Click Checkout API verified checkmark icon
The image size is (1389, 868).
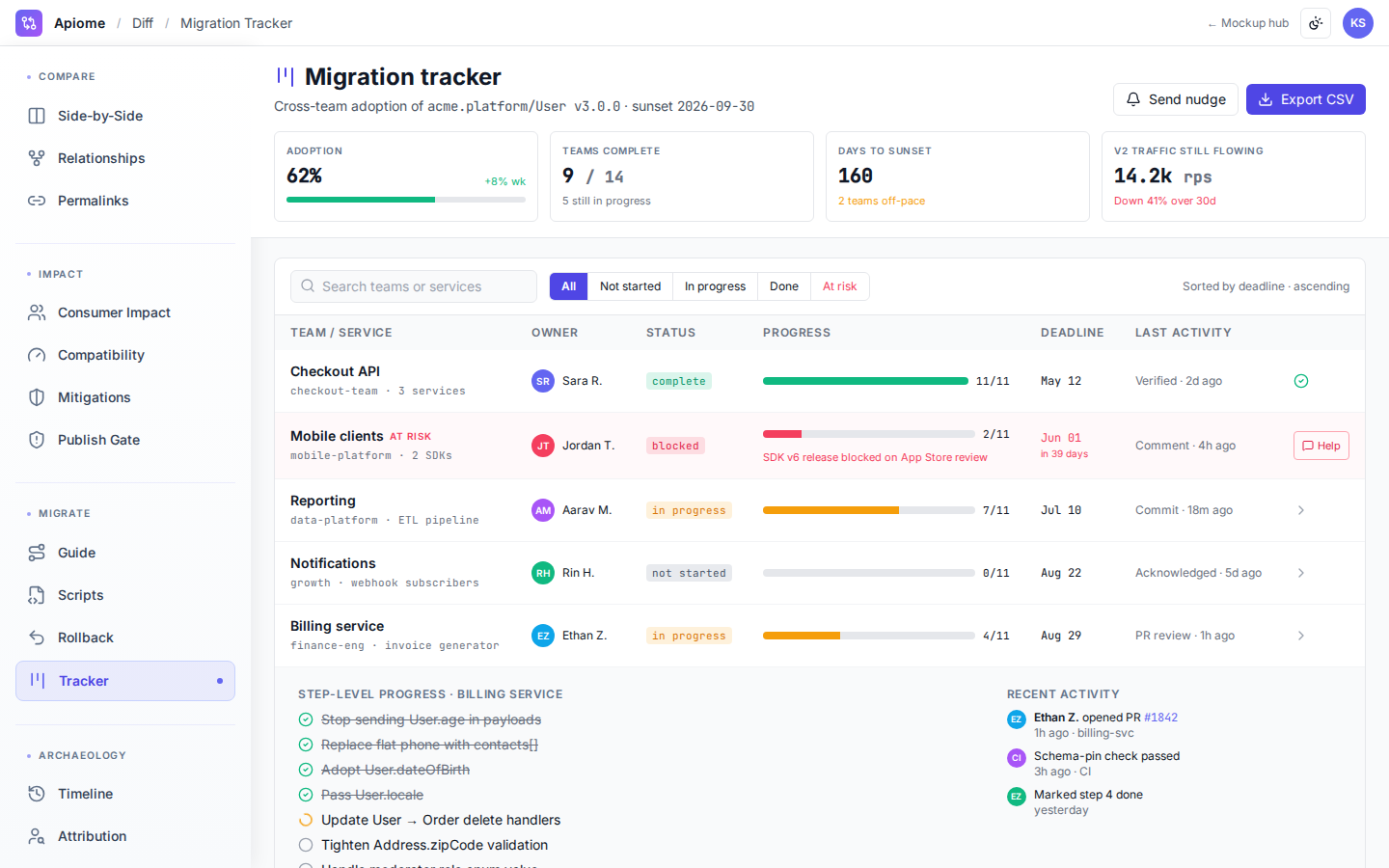(x=1301, y=381)
